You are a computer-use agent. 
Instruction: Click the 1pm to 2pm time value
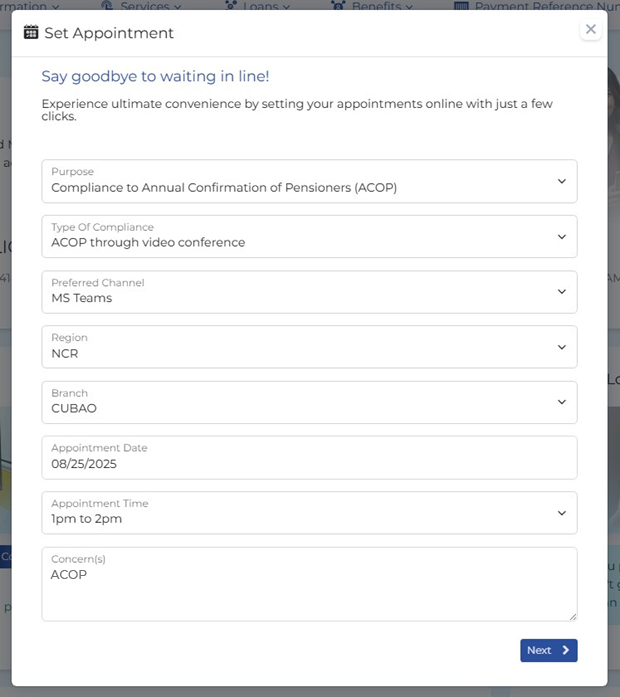coord(87,519)
